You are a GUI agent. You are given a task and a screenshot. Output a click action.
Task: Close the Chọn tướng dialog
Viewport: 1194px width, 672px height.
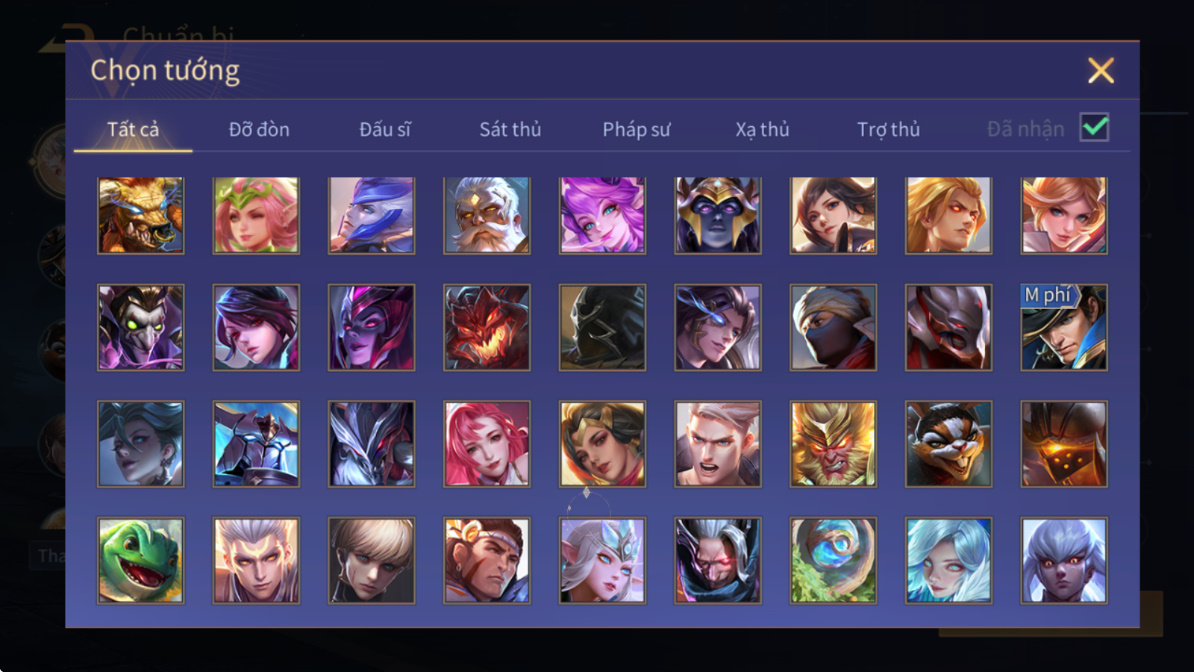1101,70
